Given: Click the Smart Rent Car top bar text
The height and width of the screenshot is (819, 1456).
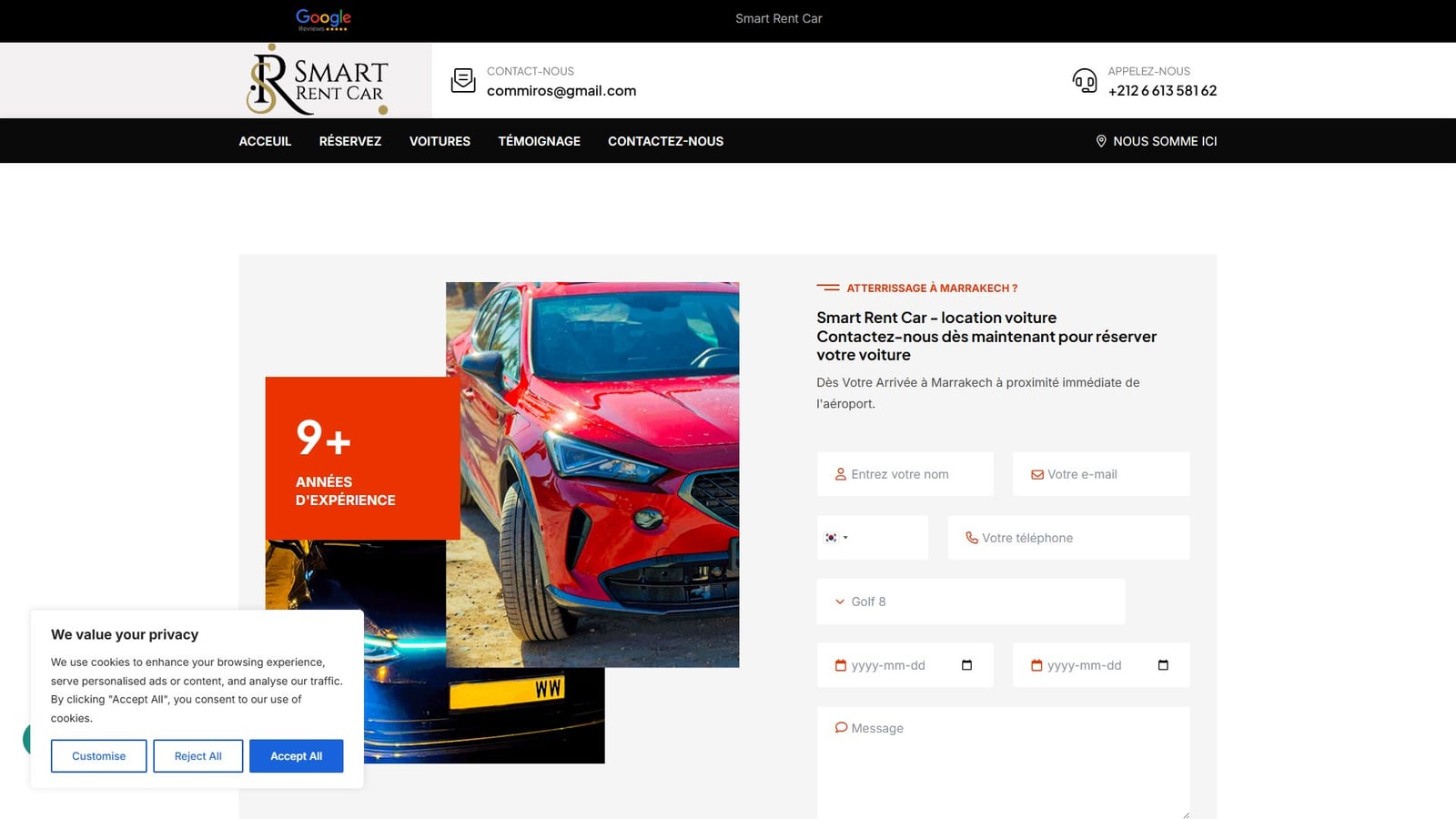Looking at the screenshot, I should [779, 18].
